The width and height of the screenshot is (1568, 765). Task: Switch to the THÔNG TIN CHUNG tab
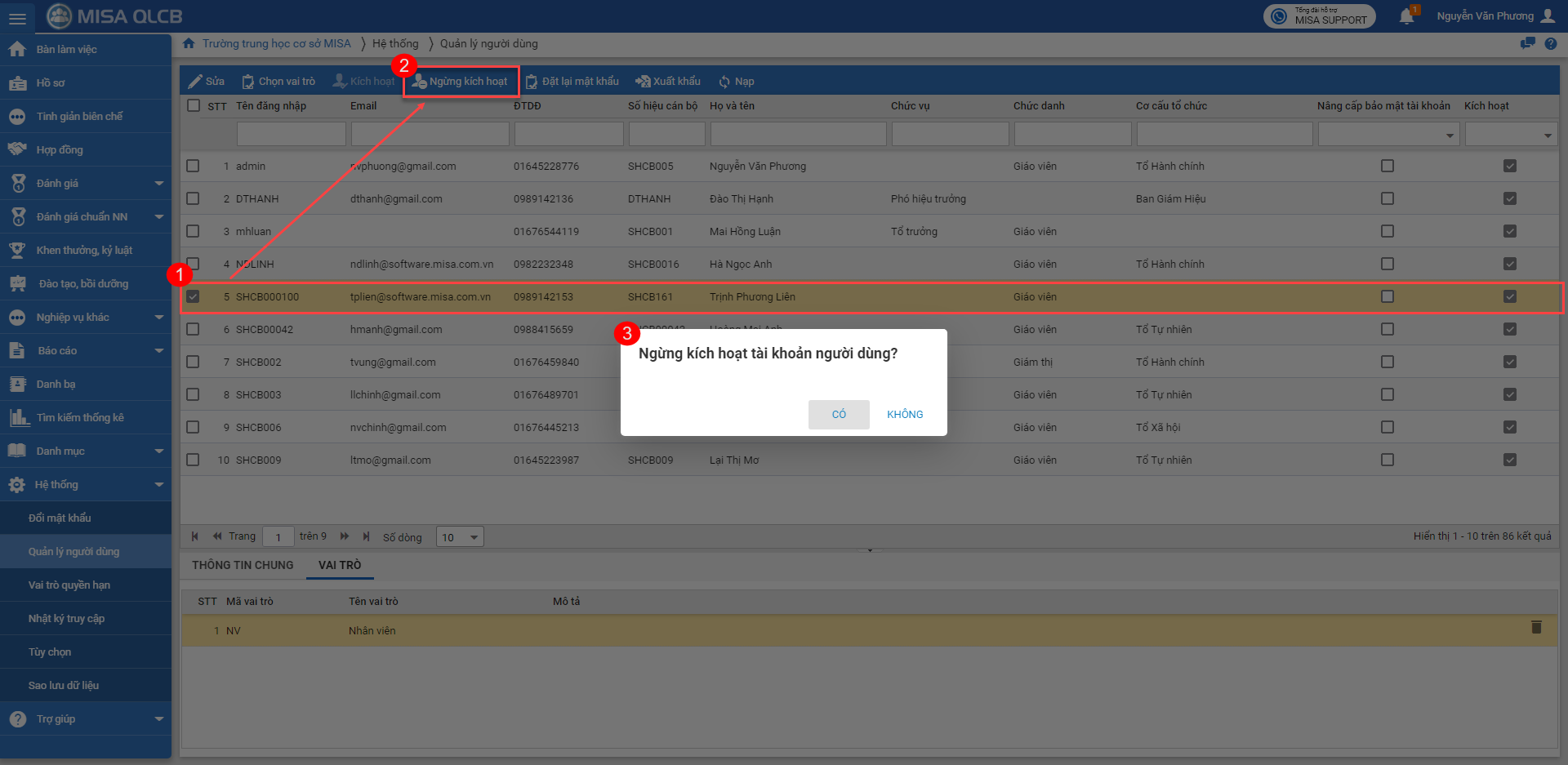(243, 565)
